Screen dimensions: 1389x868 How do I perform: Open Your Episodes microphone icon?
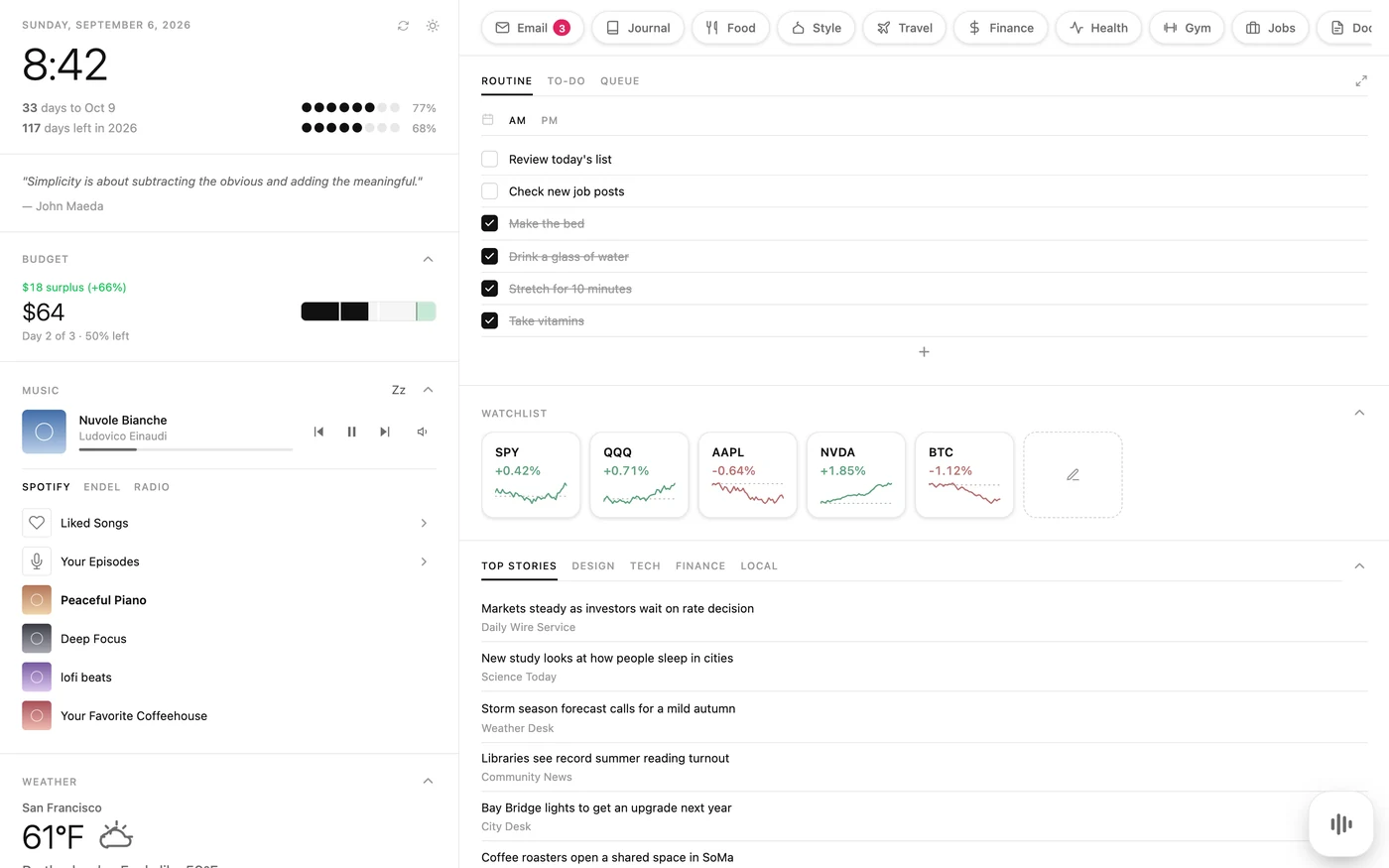pyautogui.click(x=37, y=561)
